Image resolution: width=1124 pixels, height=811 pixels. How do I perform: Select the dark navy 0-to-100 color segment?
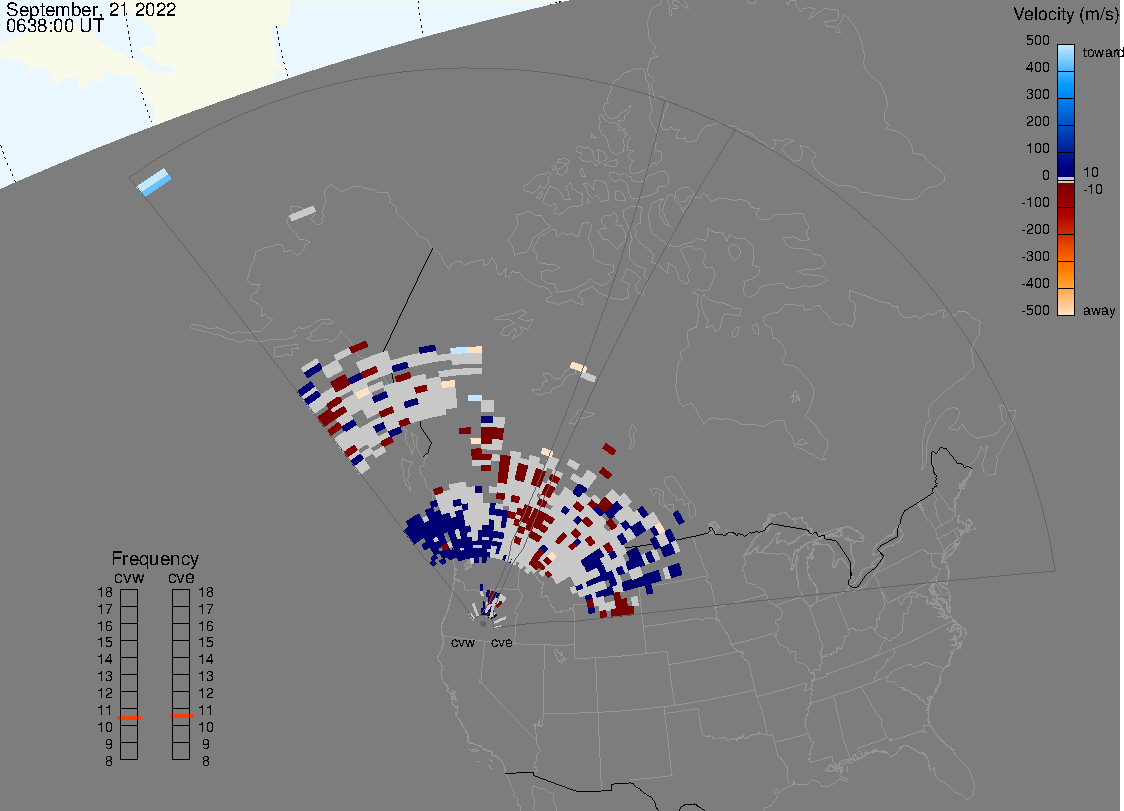[x=1066, y=164]
